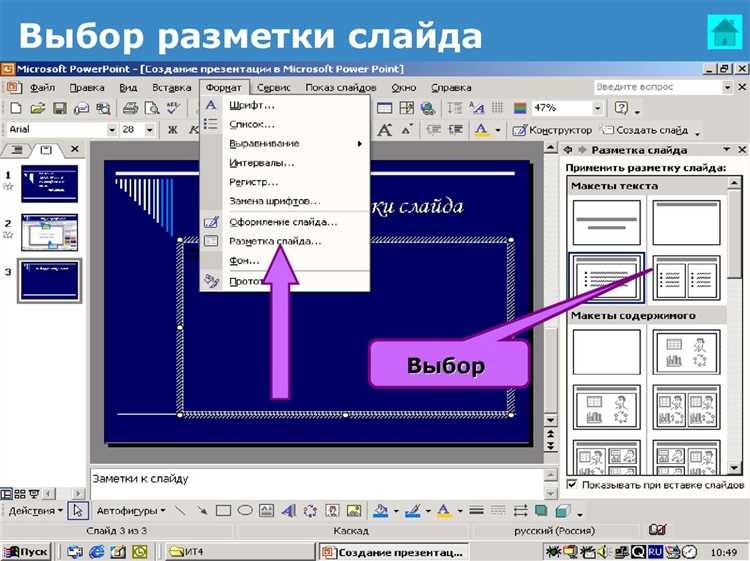Click the Spelling check icon
The width and height of the screenshot is (750, 561).
click(x=173, y=108)
